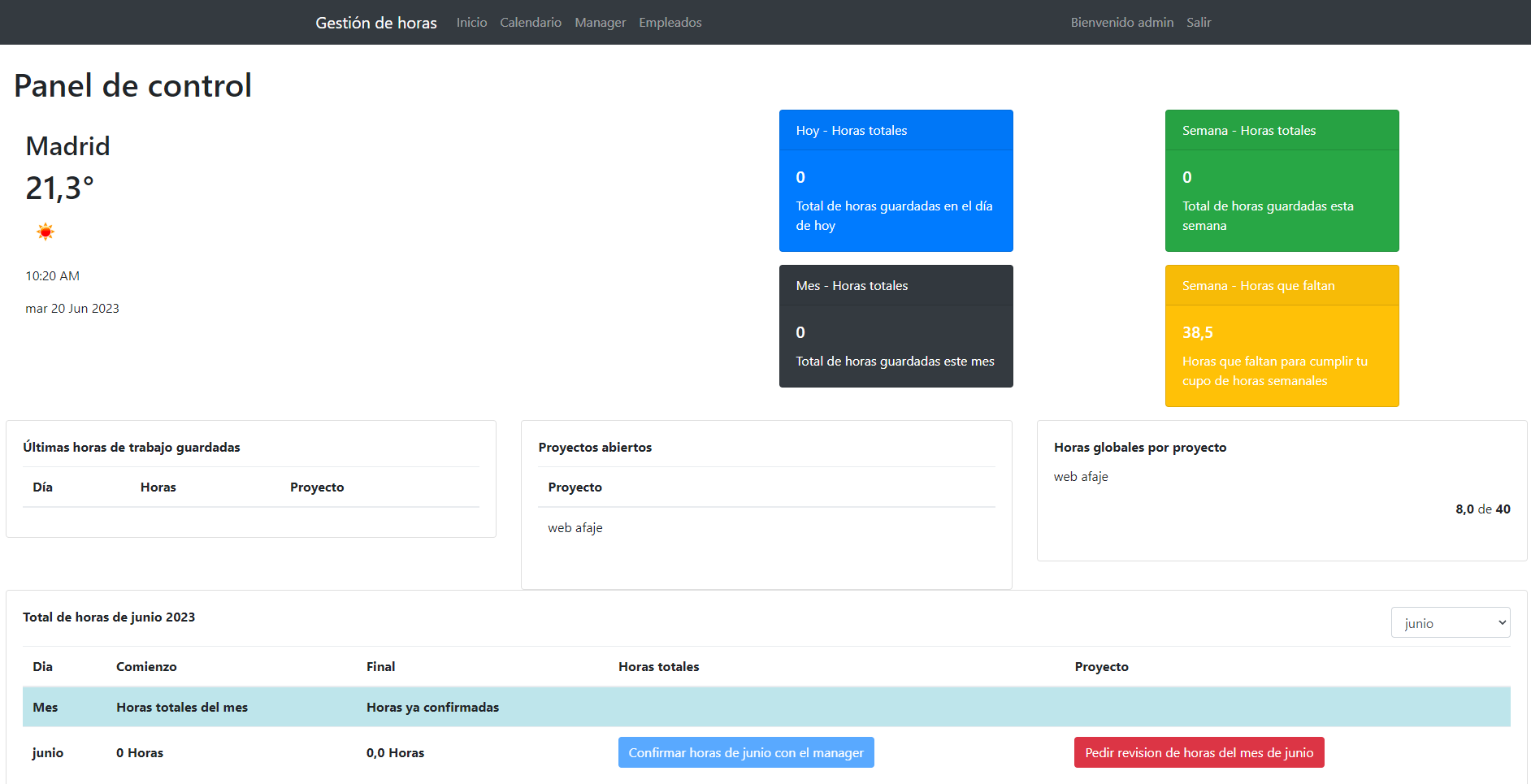Click the Proyectos abiertos panel title

click(x=595, y=448)
